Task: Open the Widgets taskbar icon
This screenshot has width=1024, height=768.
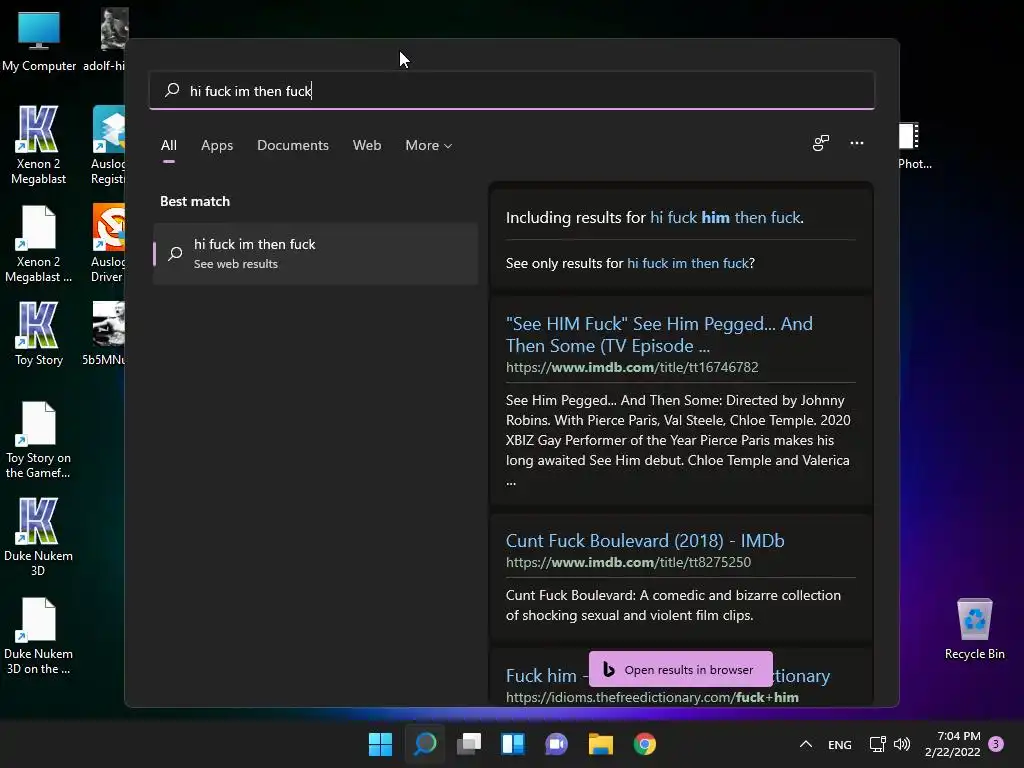Action: (513, 744)
